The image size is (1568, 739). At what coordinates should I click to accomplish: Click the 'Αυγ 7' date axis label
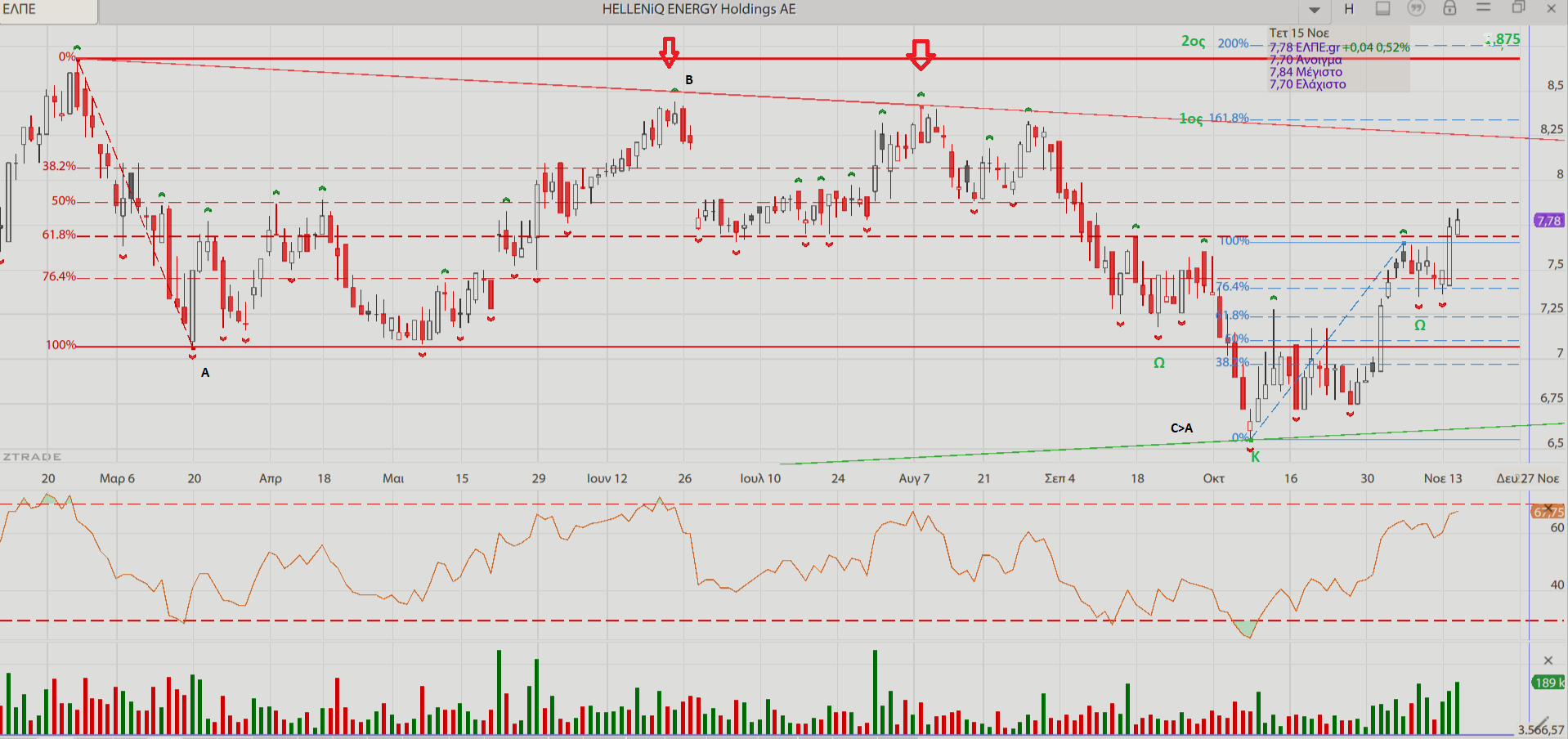click(x=914, y=478)
